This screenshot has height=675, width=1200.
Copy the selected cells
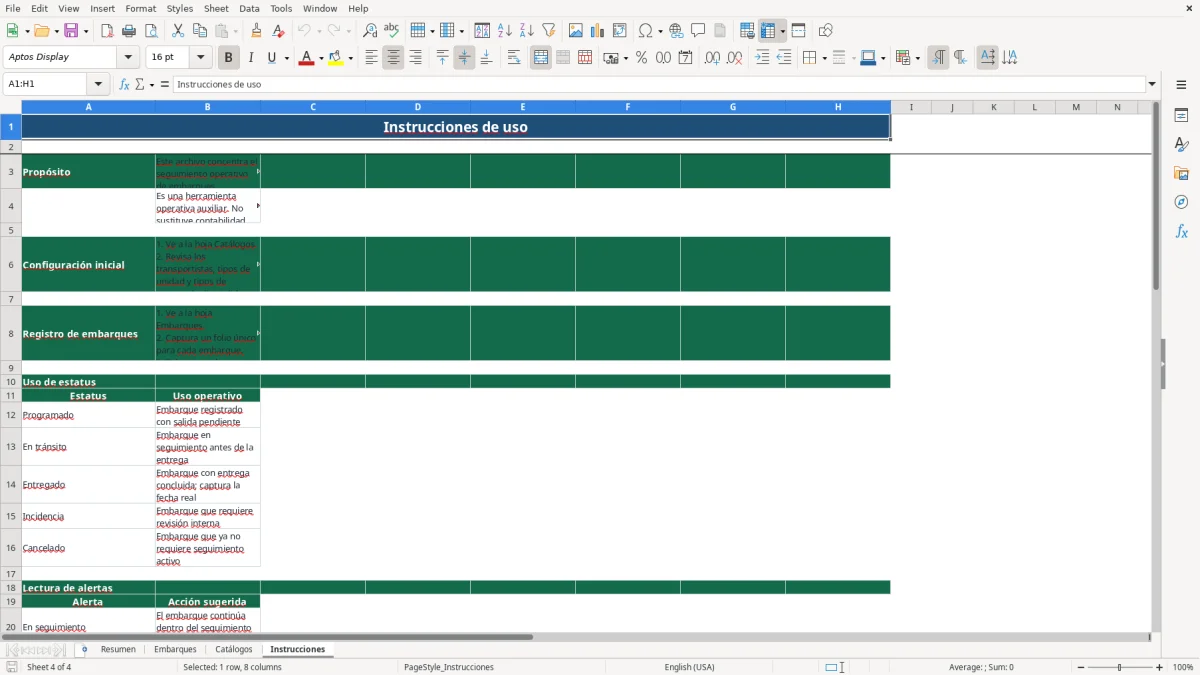click(200, 31)
